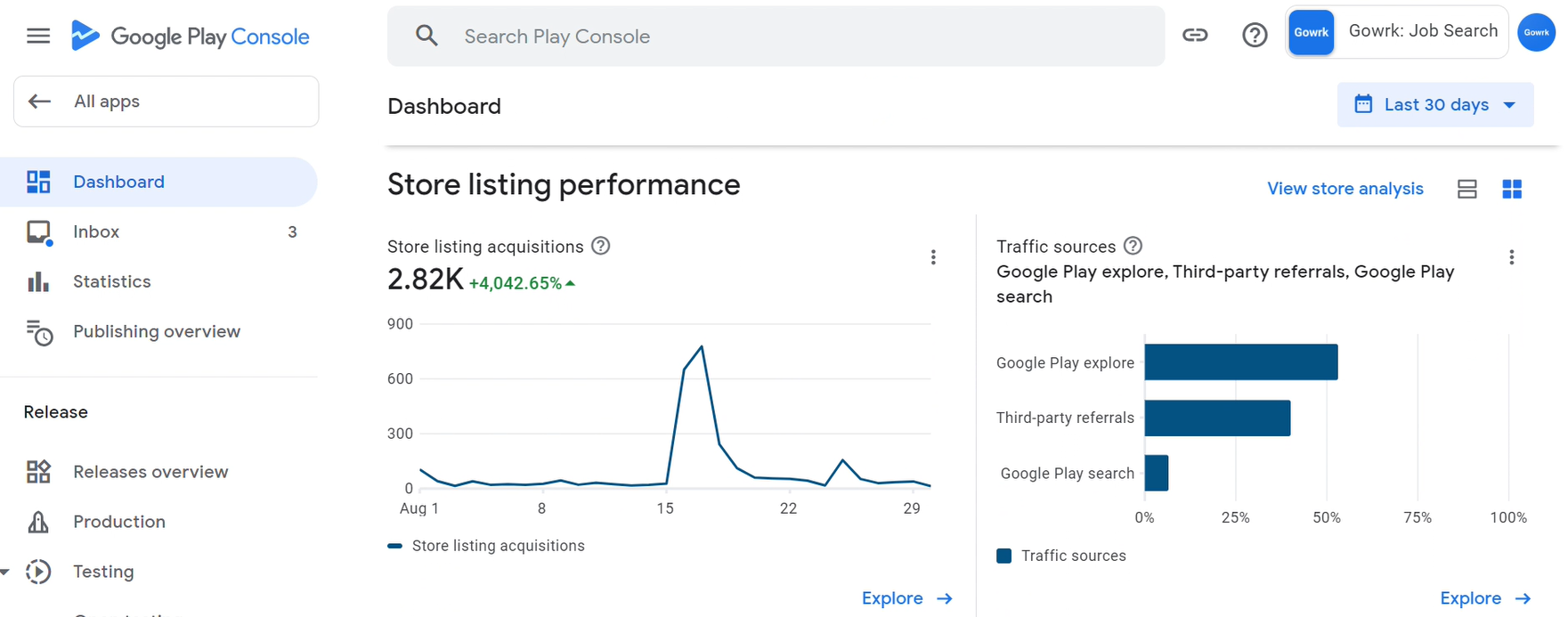The height and width of the screenshot is (617, 1568).
Task: Click the Traffic sources legend swatch
Action: [1003, 556]
